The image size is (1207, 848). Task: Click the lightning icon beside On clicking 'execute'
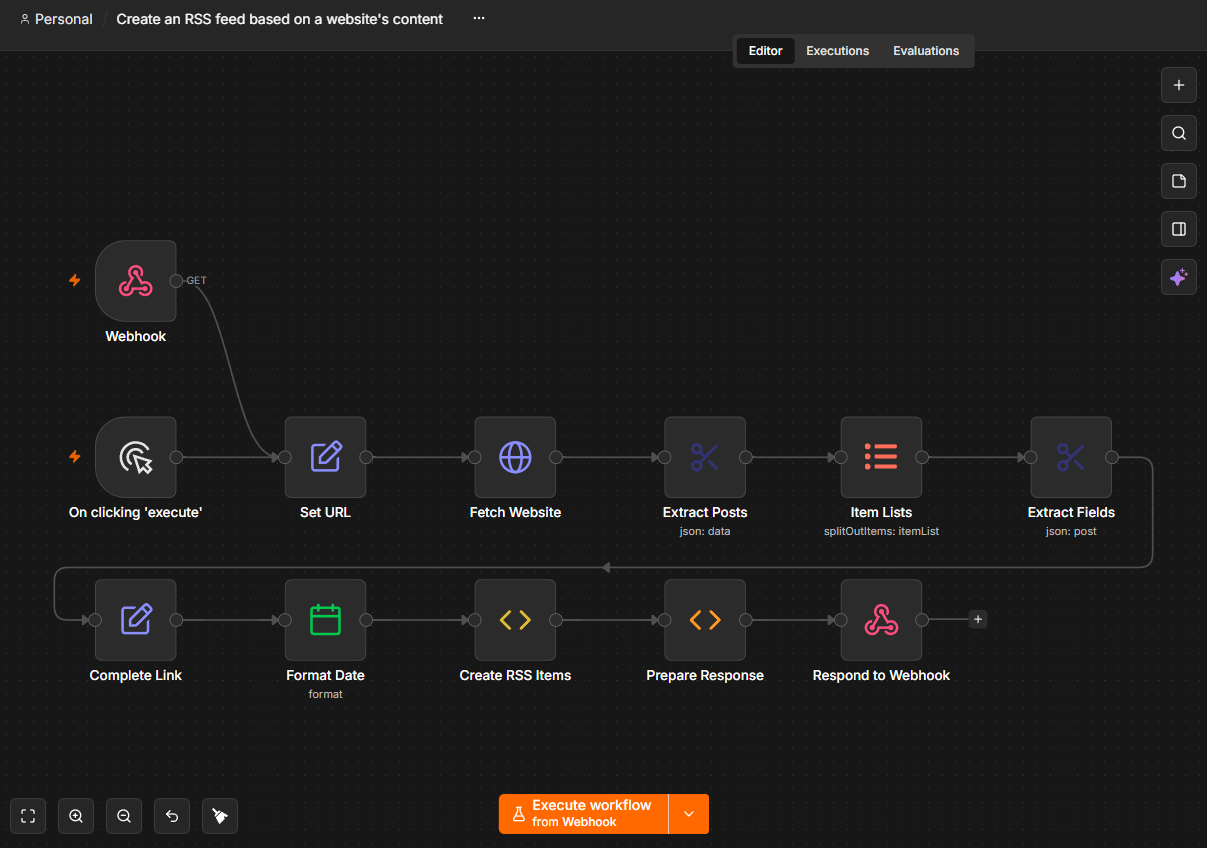click(x=74, y=457)
